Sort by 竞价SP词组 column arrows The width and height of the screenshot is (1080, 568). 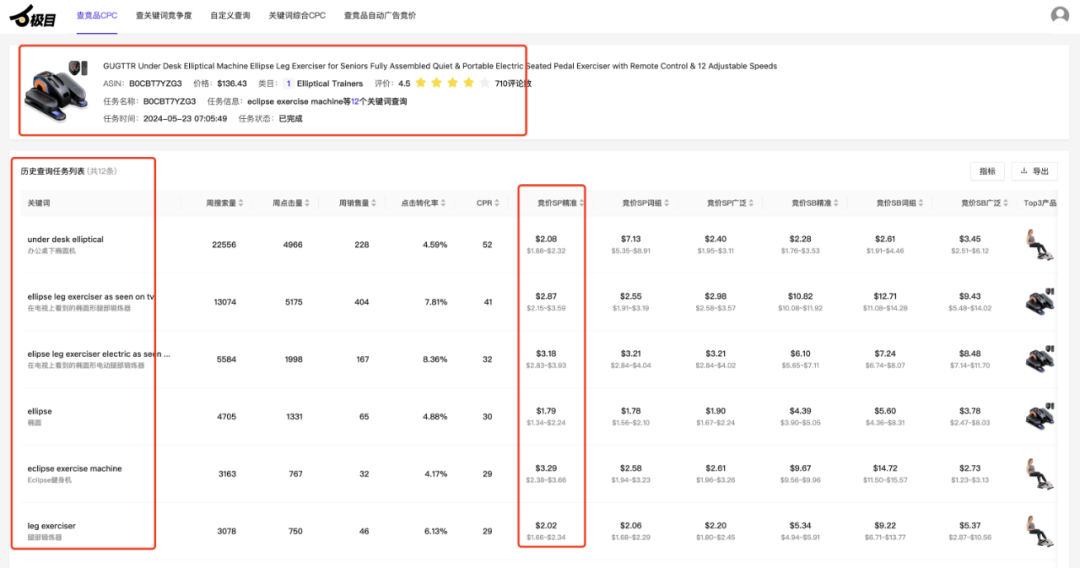[667, 203]
